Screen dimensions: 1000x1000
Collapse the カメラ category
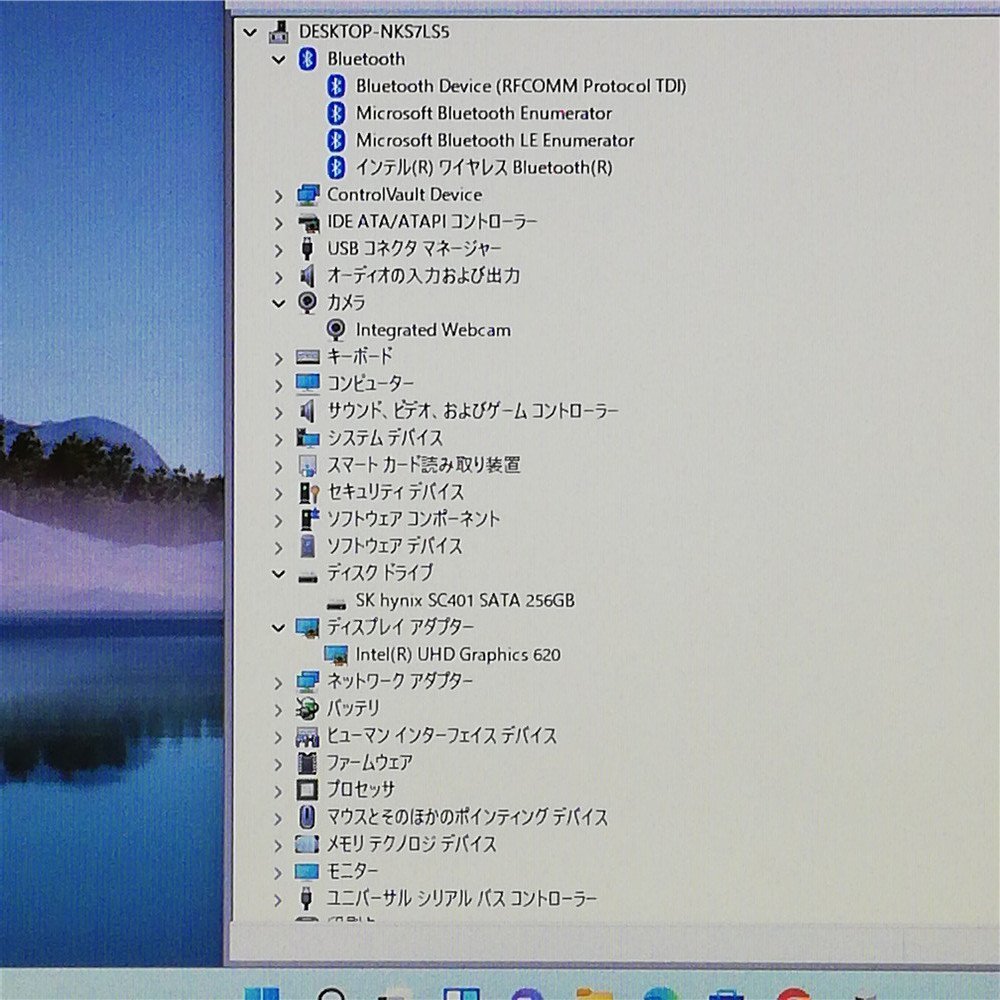pyautogui.click(x=278, y=304)
